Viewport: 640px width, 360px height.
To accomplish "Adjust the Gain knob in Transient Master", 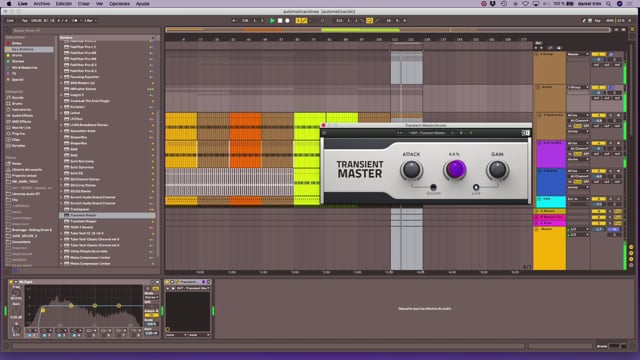I will pyautogui.click(x=497, y=170).
